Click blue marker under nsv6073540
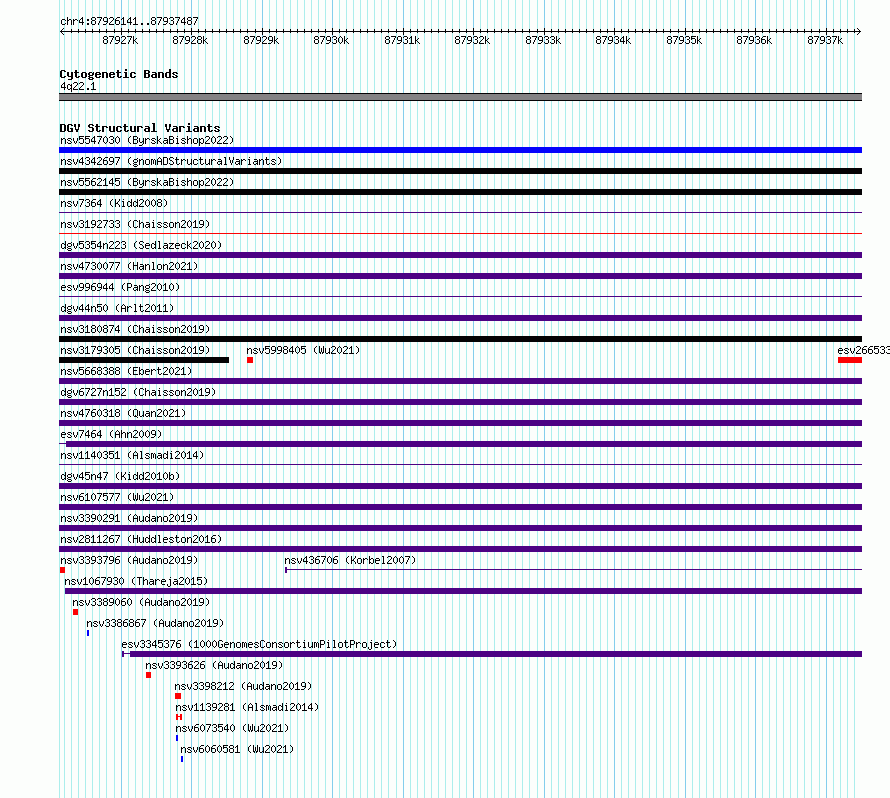 (177, 738)
